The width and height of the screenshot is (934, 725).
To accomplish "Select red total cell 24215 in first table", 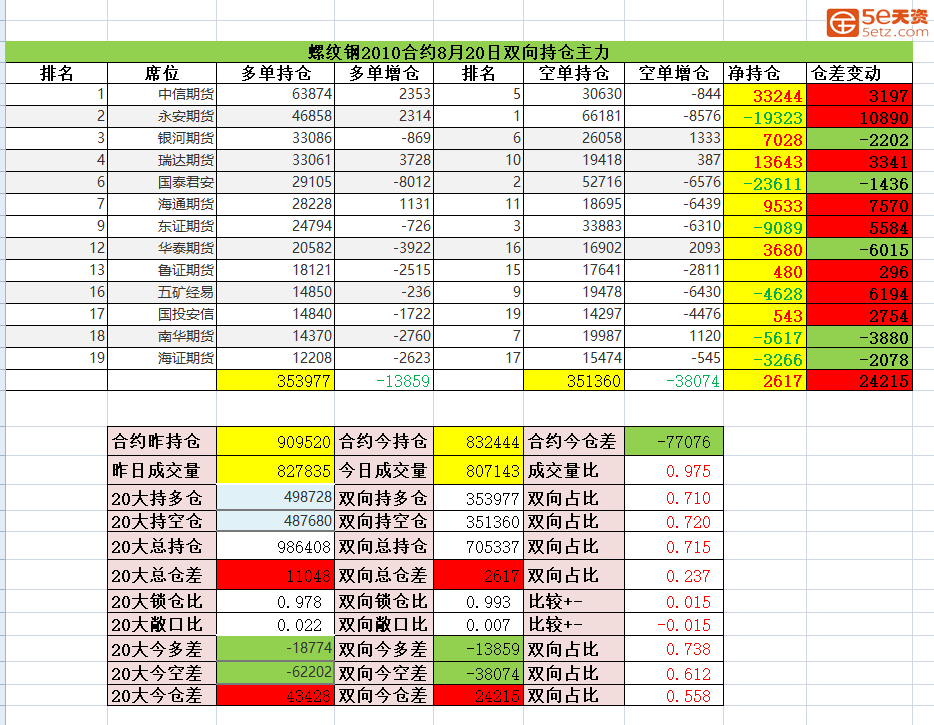I will 859,381.
